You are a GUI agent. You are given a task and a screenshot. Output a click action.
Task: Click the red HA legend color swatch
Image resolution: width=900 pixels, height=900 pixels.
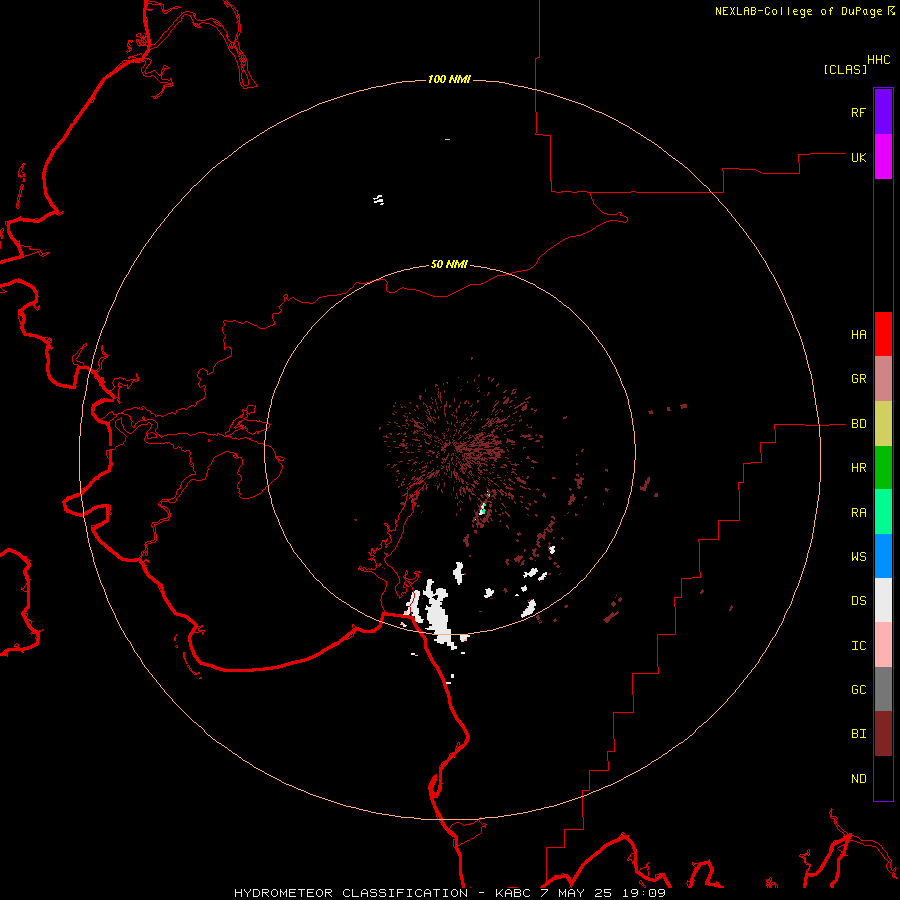(x=883, y=334)
